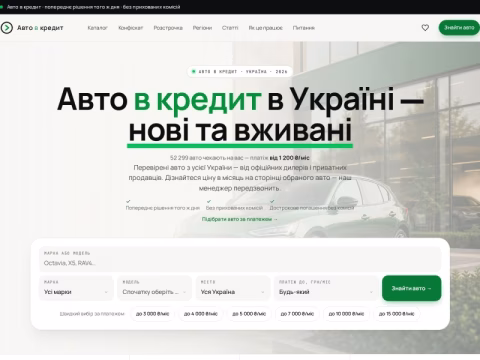480x360 pixels.
Task: Go to the Конфіскат section
Action: pyautogui.click(x=131, y=28)
